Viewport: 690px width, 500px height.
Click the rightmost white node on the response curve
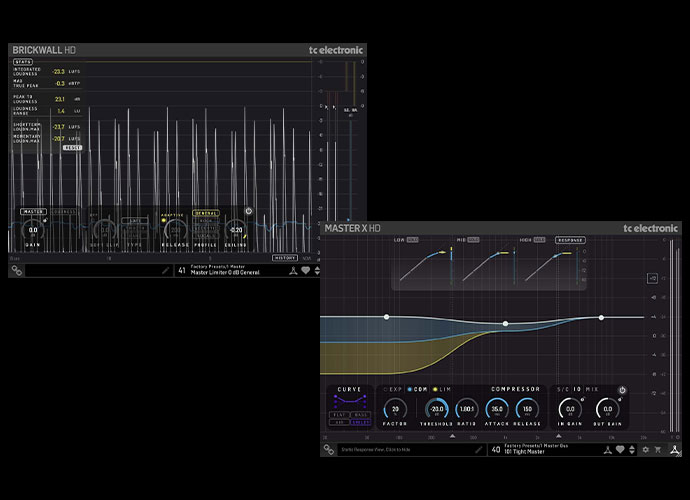point(601,317)
